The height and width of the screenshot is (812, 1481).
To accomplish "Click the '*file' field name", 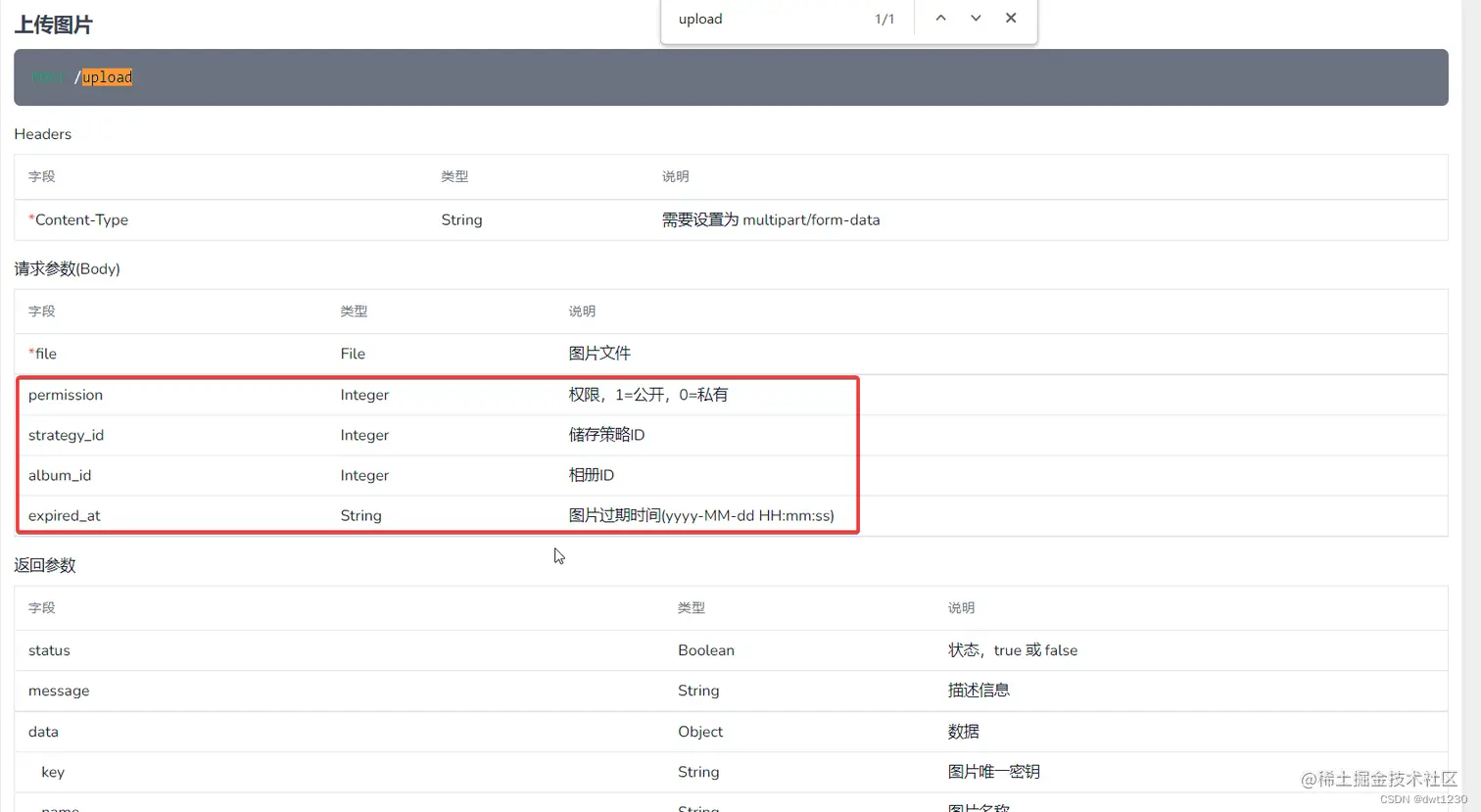I will pyautogui.click(x=42, y=354).
